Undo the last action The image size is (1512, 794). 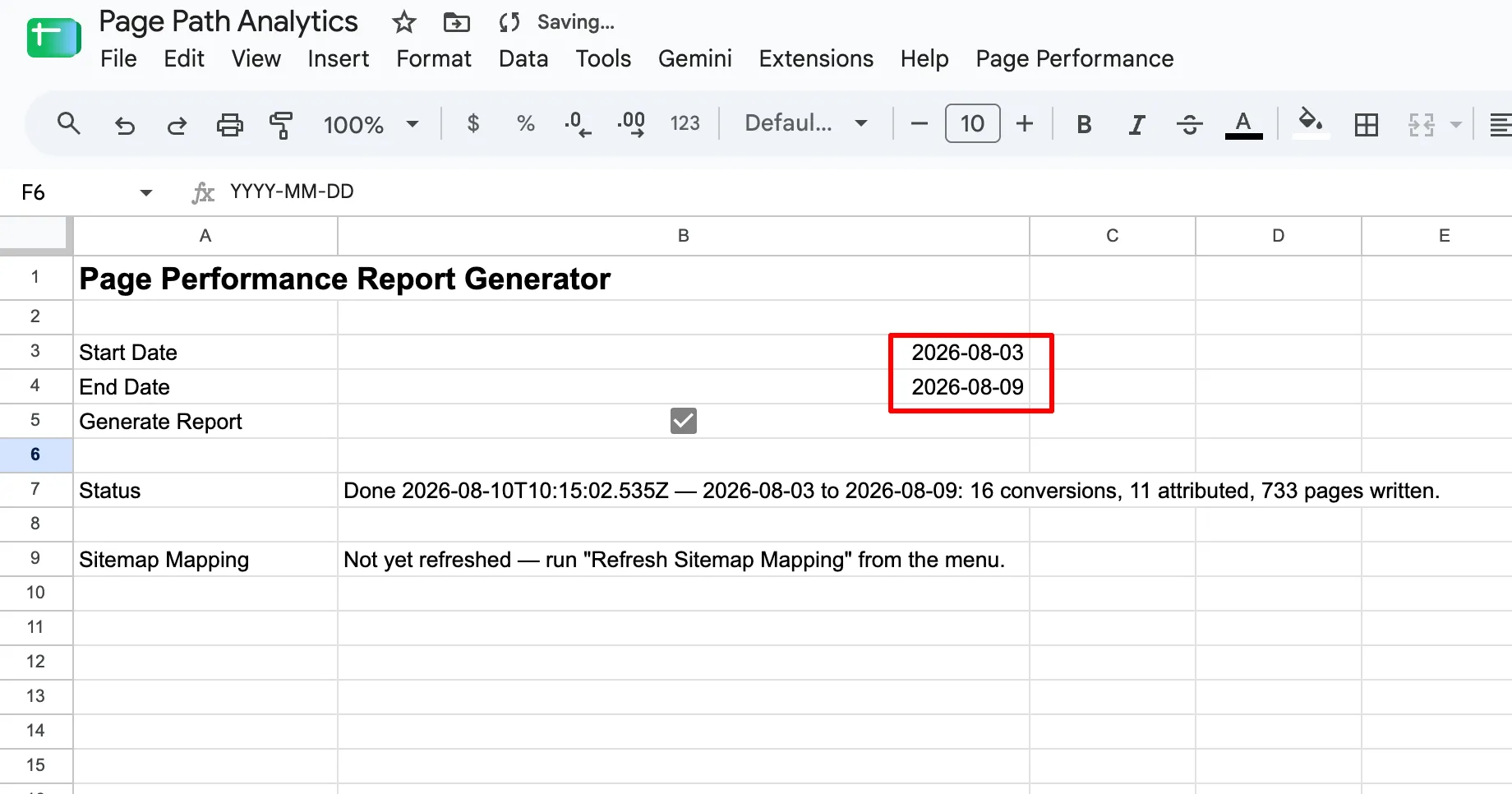click(x=124, y=125)
